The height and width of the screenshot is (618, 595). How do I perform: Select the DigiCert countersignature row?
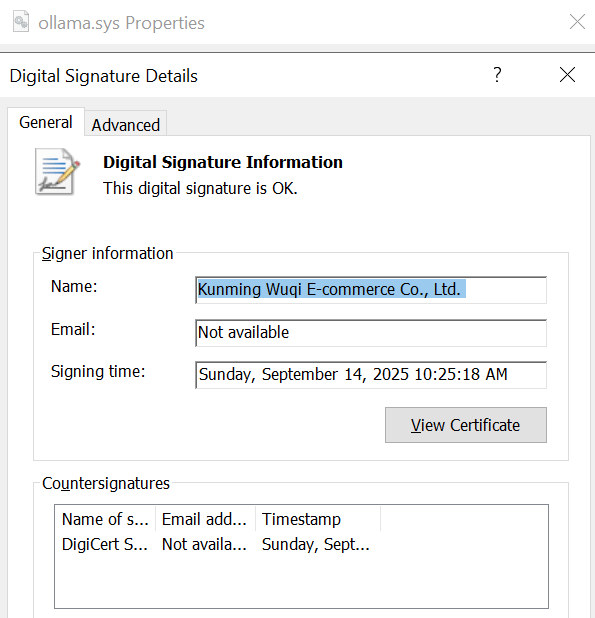point(218,544)
